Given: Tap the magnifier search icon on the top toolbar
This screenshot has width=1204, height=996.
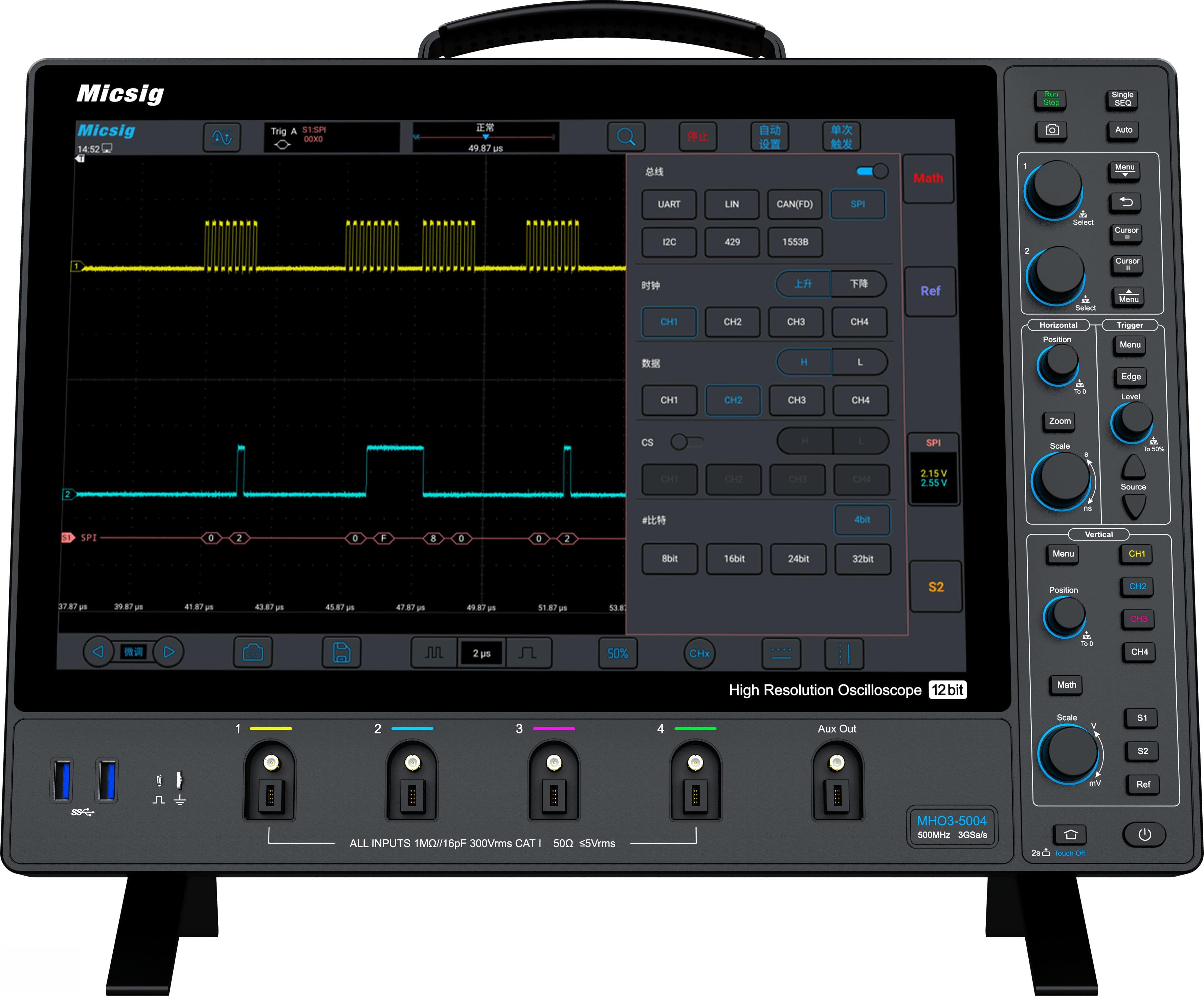Looking at the screenshot, I should (625, 136).
